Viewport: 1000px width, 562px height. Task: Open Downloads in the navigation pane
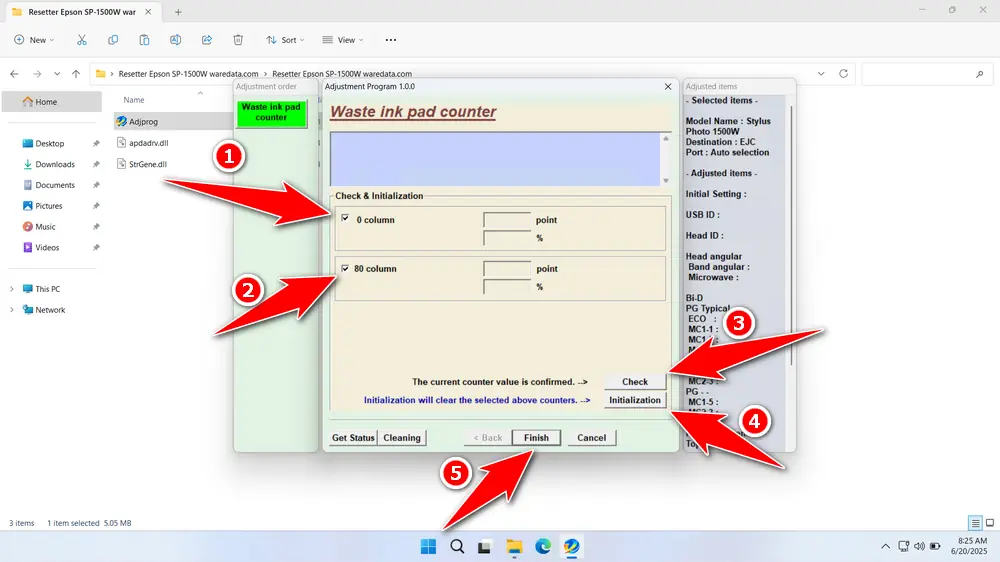coord(54,165)
